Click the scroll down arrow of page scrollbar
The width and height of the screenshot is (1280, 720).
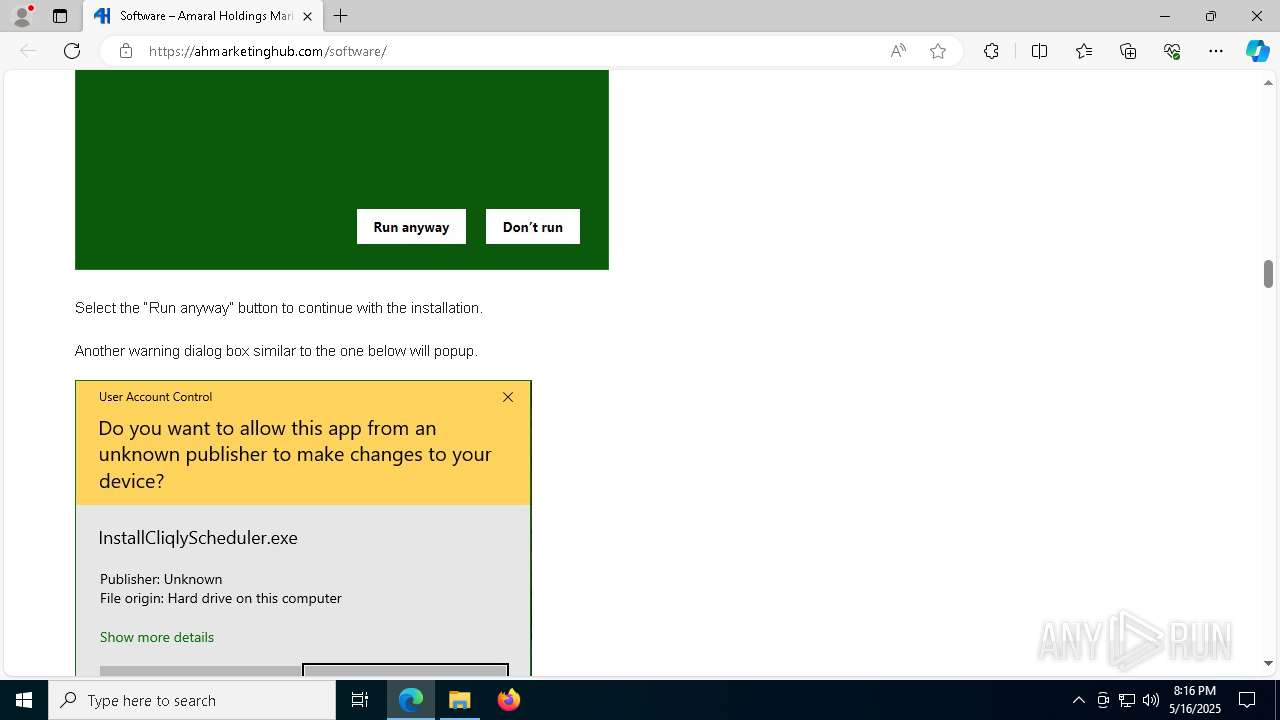click(x=1268, y=663)
